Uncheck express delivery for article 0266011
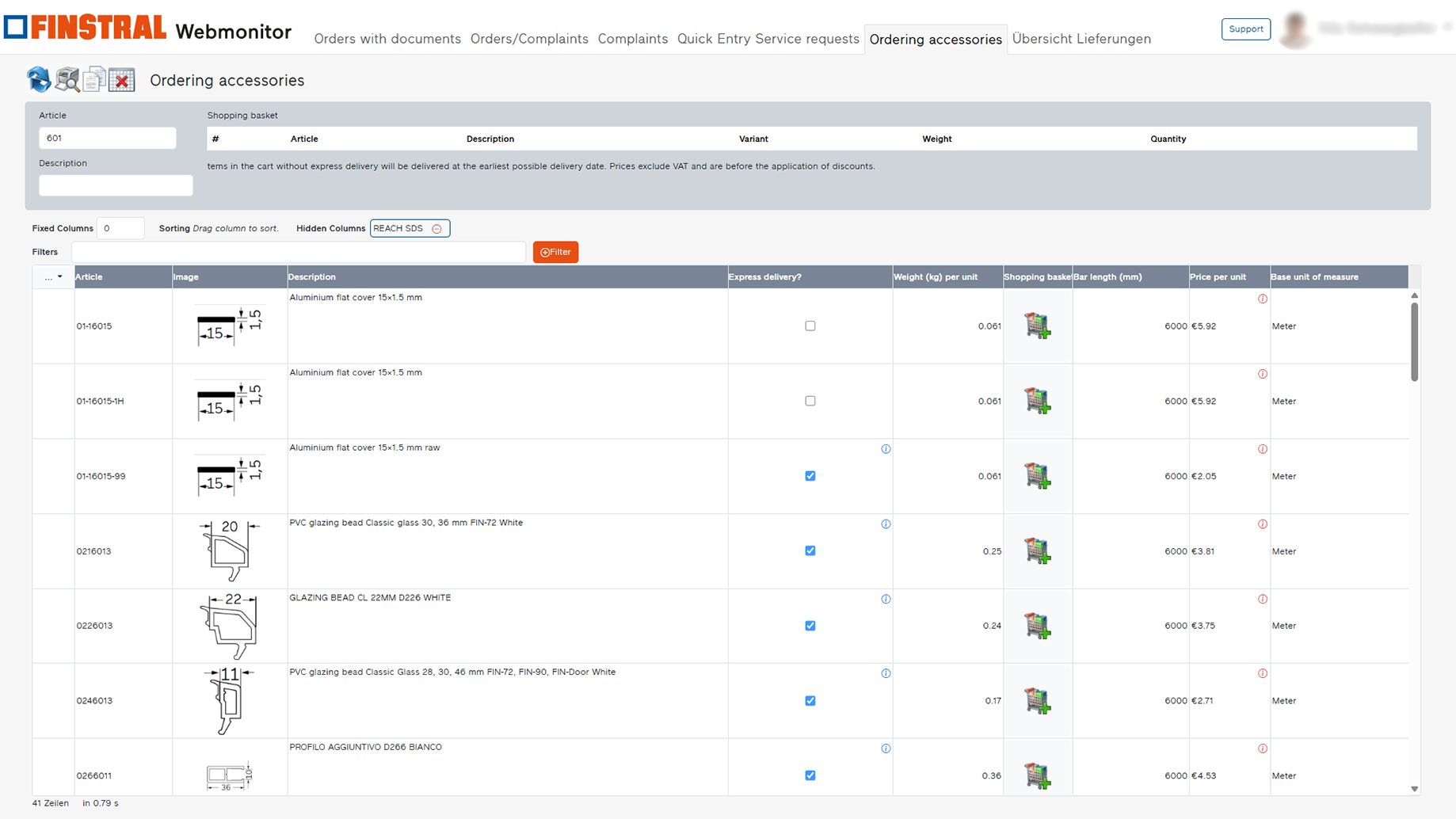Screen dimensions: 1456x819 [810, 775]
